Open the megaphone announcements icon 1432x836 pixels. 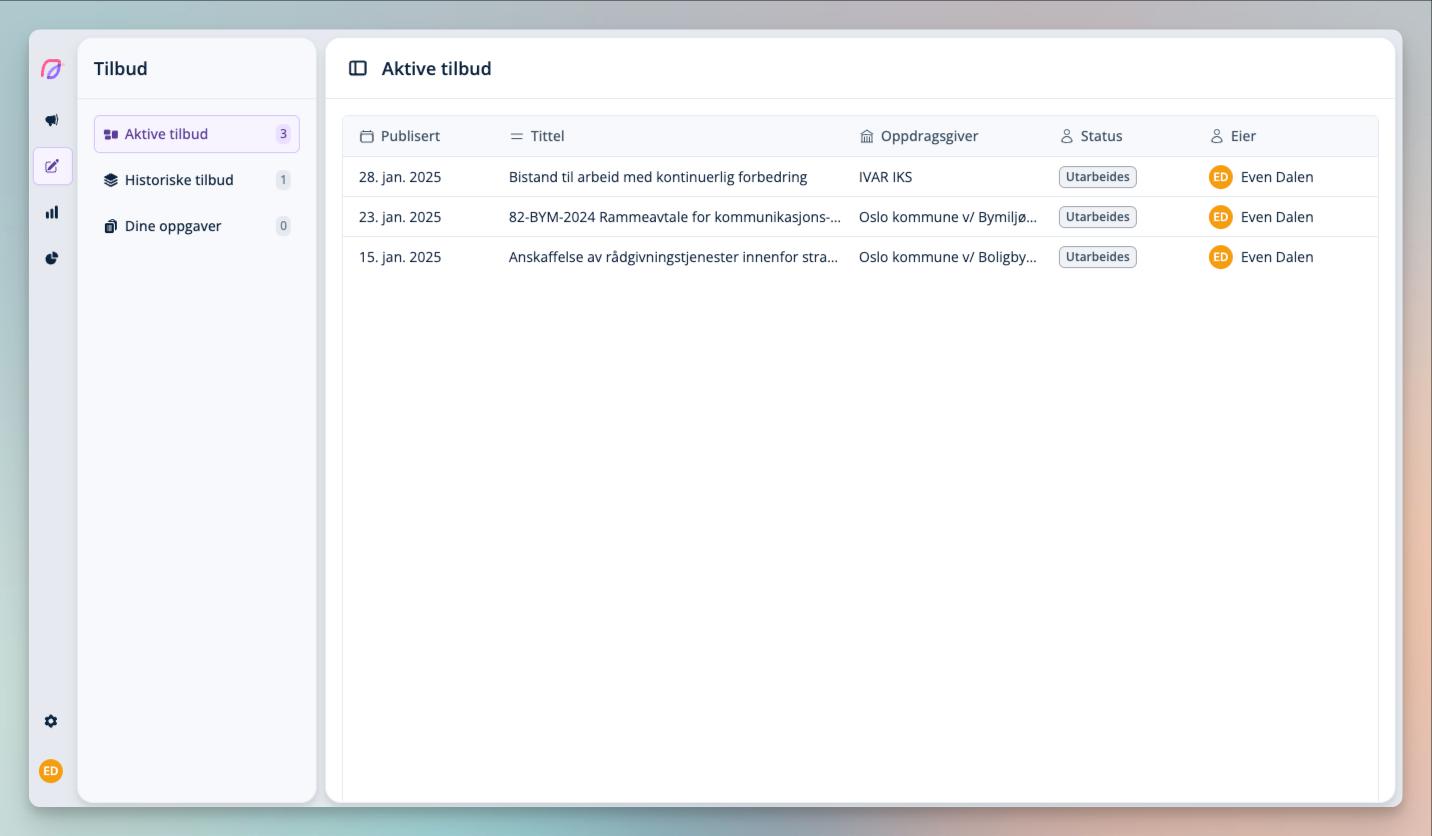pyautogui.click(x=52, y=120)
